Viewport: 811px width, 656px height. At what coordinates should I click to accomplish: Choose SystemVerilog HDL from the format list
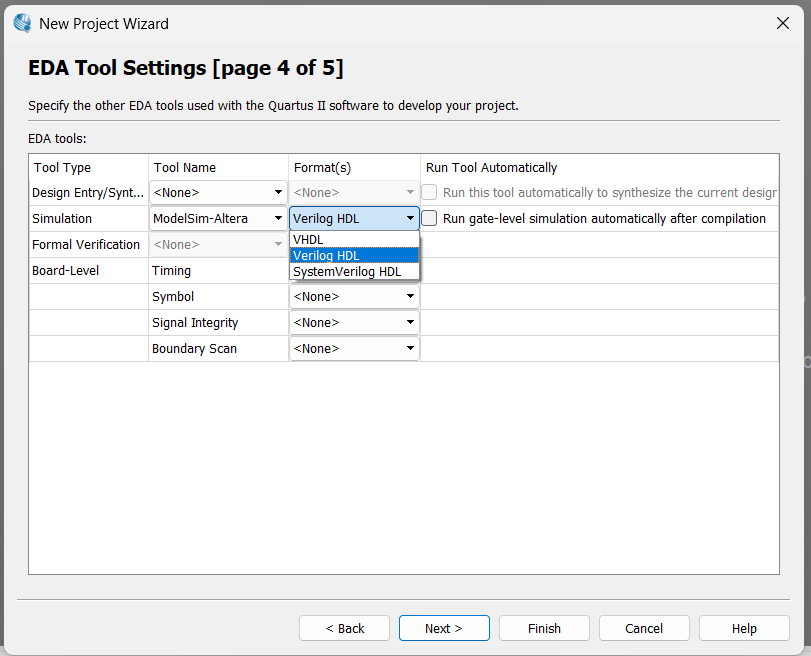pyautogui.click(x=354, y=272)
